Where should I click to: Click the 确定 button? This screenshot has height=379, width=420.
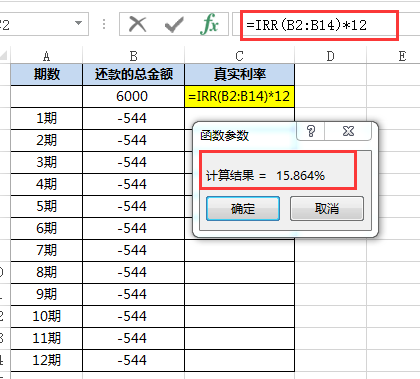243,209
